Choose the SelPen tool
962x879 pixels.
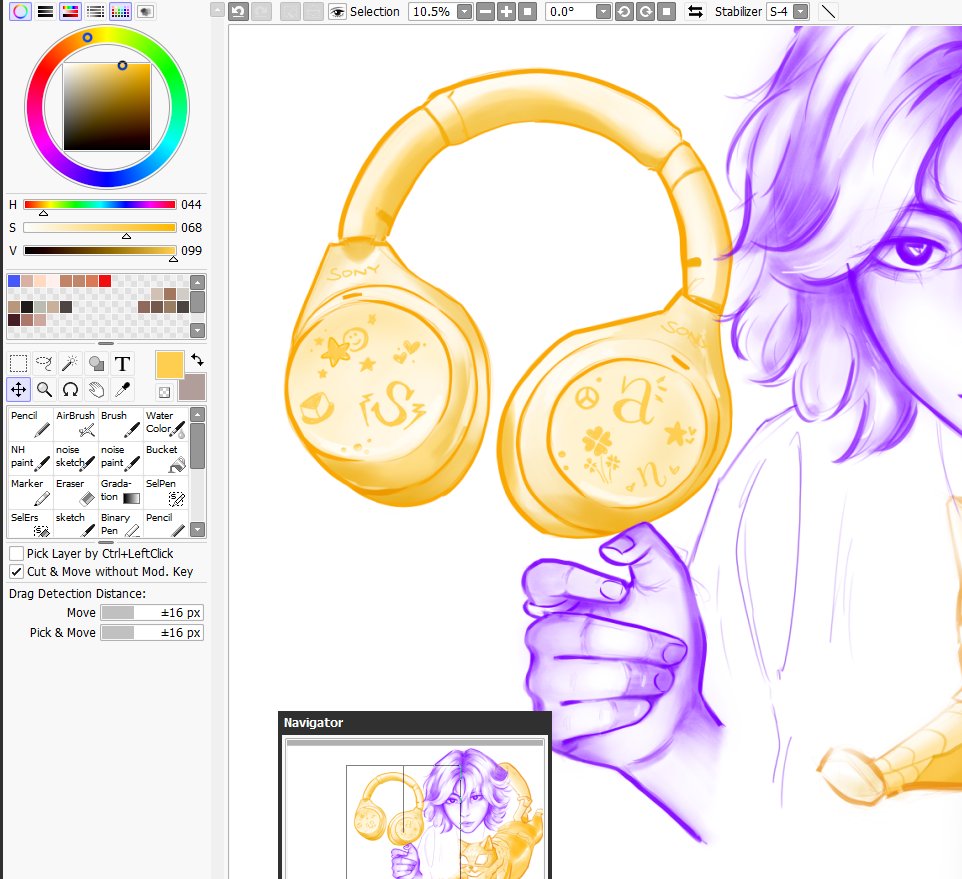(166, 492)
